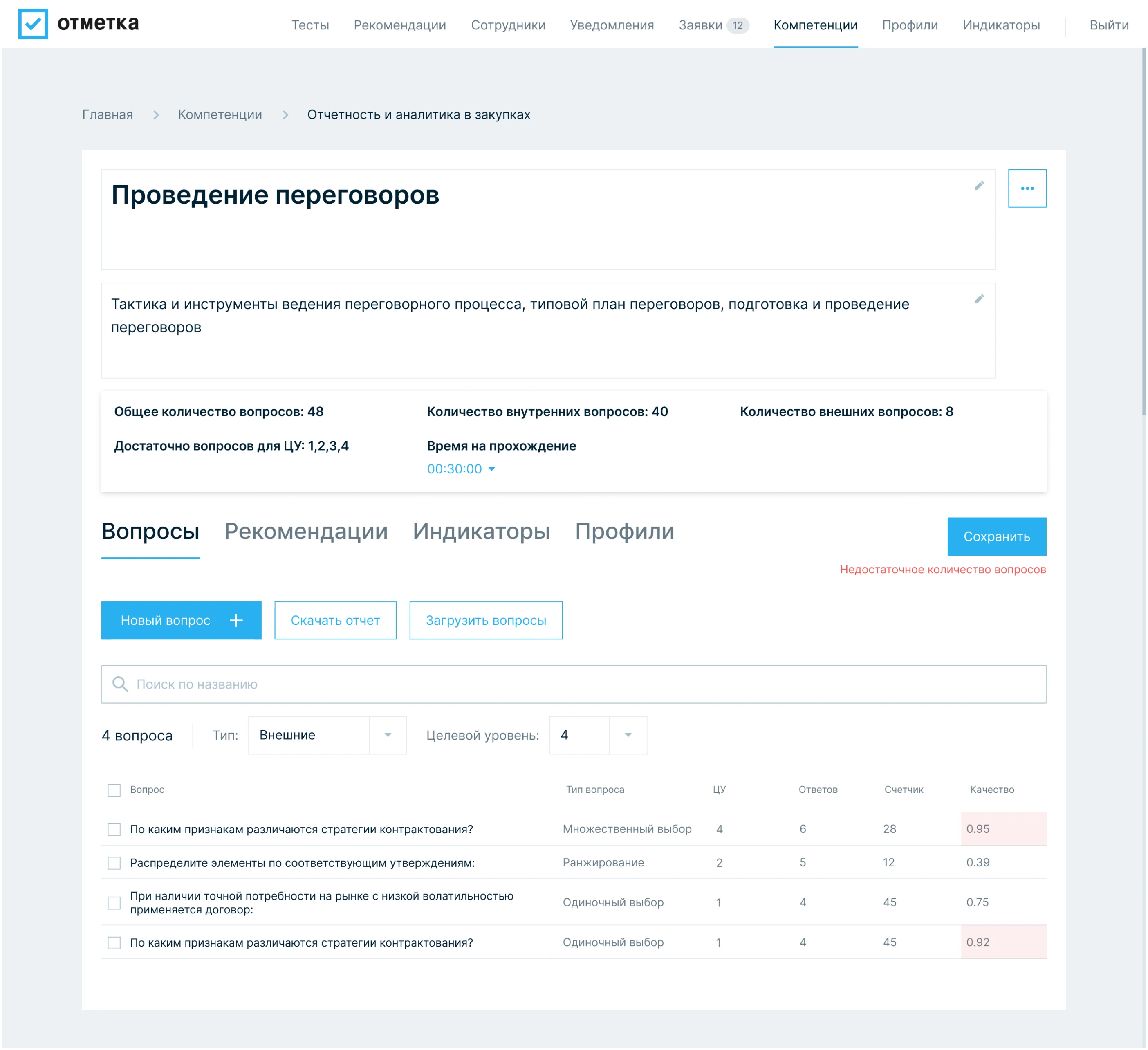Image resolution: width=1148 pixels, height=1050 pixels.
Task: Switch to the Профили content tab
Action: click(x=624, y=531)
